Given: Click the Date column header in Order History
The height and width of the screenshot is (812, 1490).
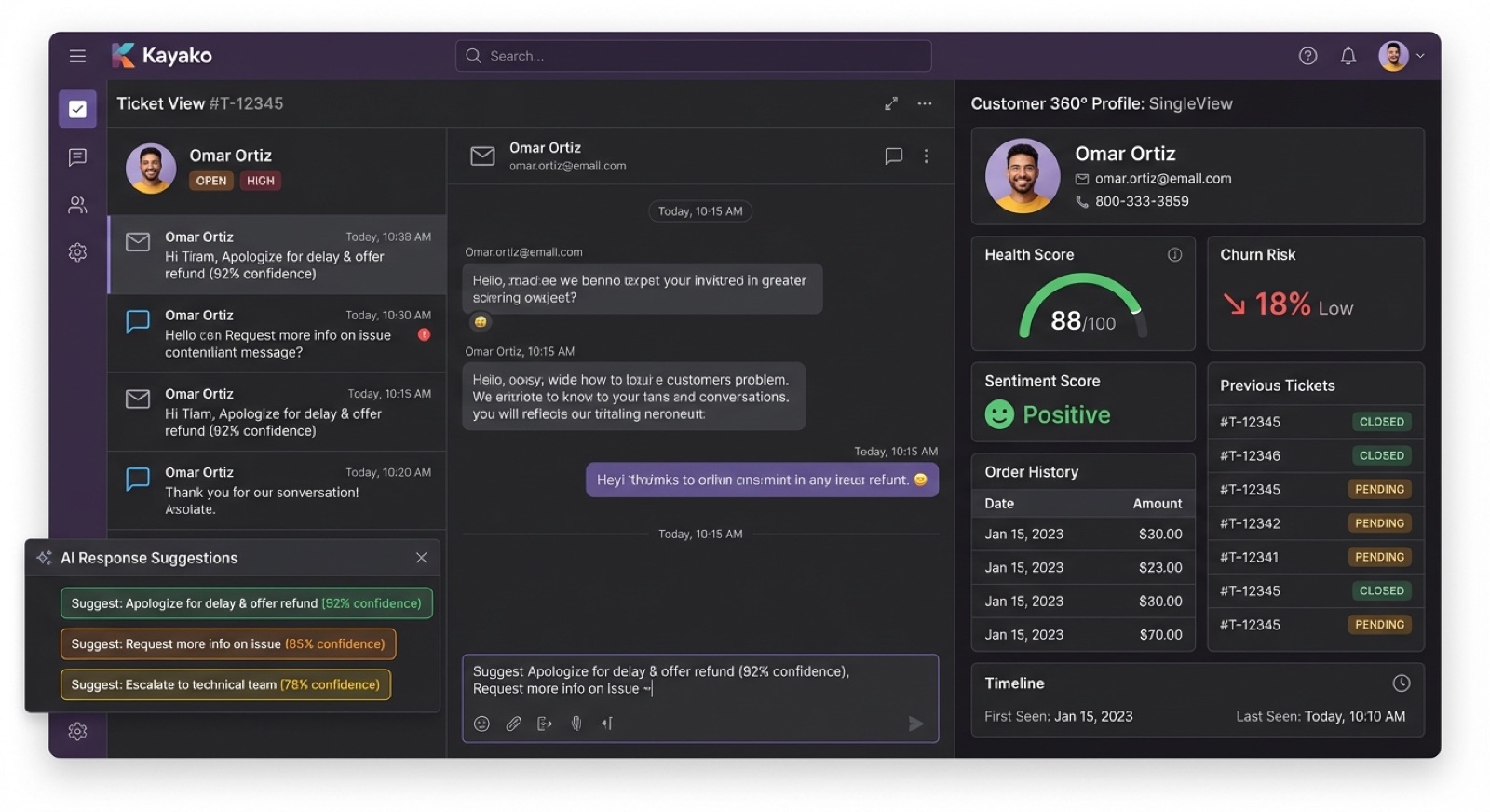Looking at the screenshot, I should tap(999, 503).
